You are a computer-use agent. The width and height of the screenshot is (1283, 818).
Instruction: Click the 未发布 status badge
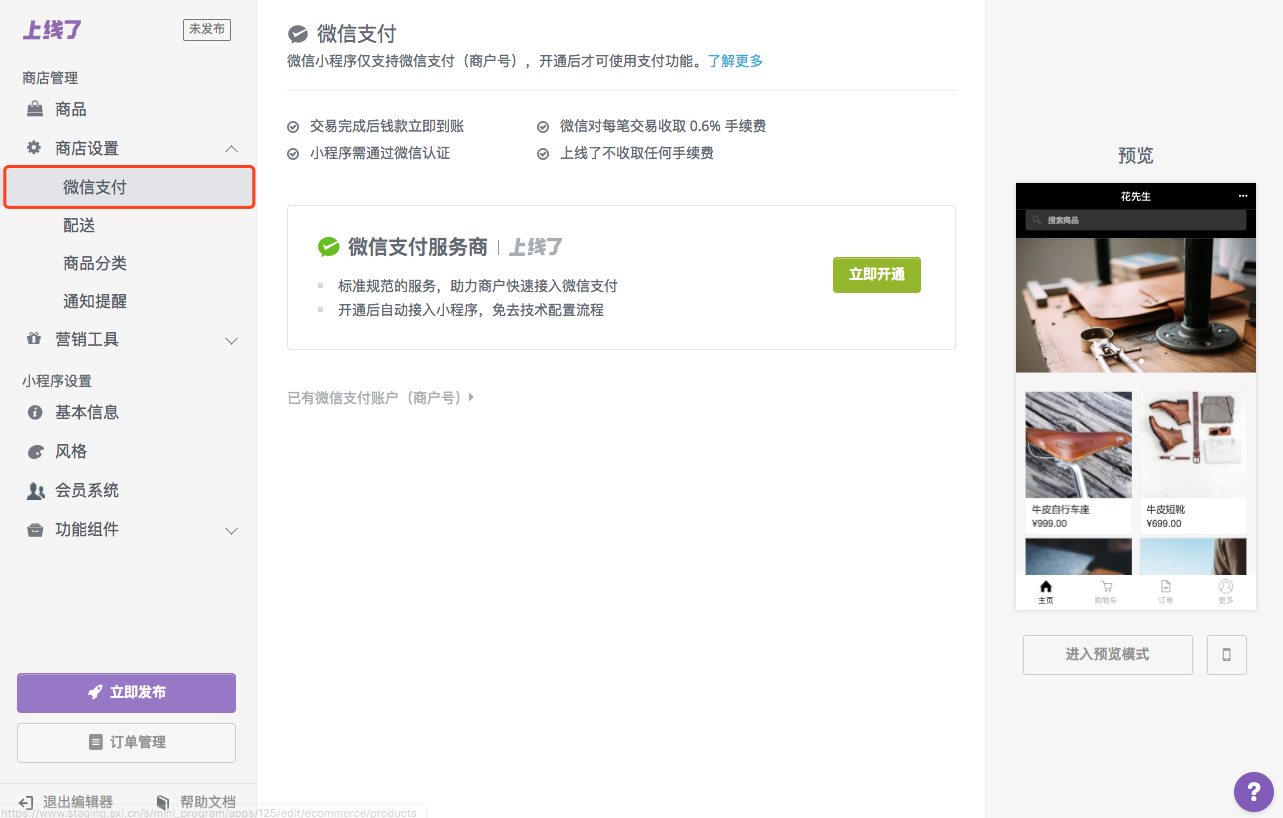click(207, 29)
